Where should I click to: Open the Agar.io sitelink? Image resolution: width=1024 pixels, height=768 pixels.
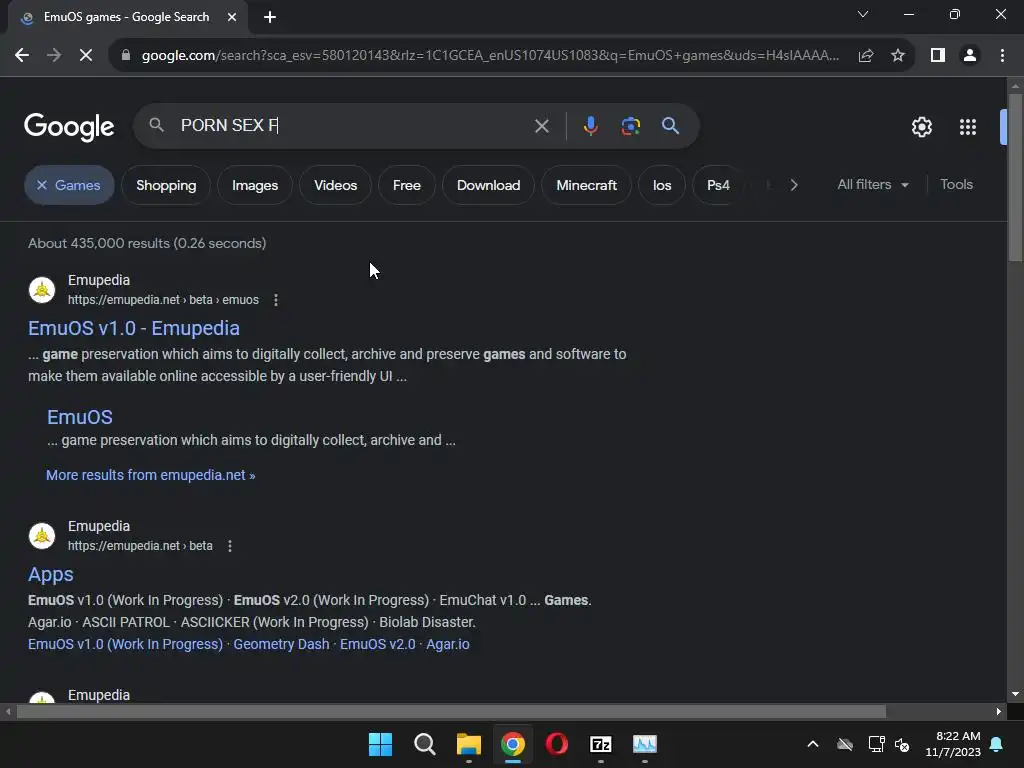pos(448,644)
